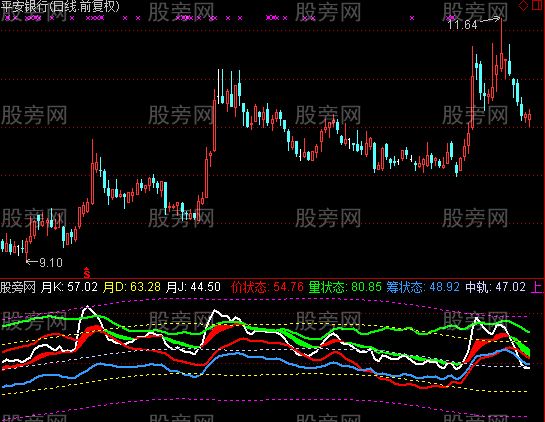Click the red square window icon

[x=538, y=6]
